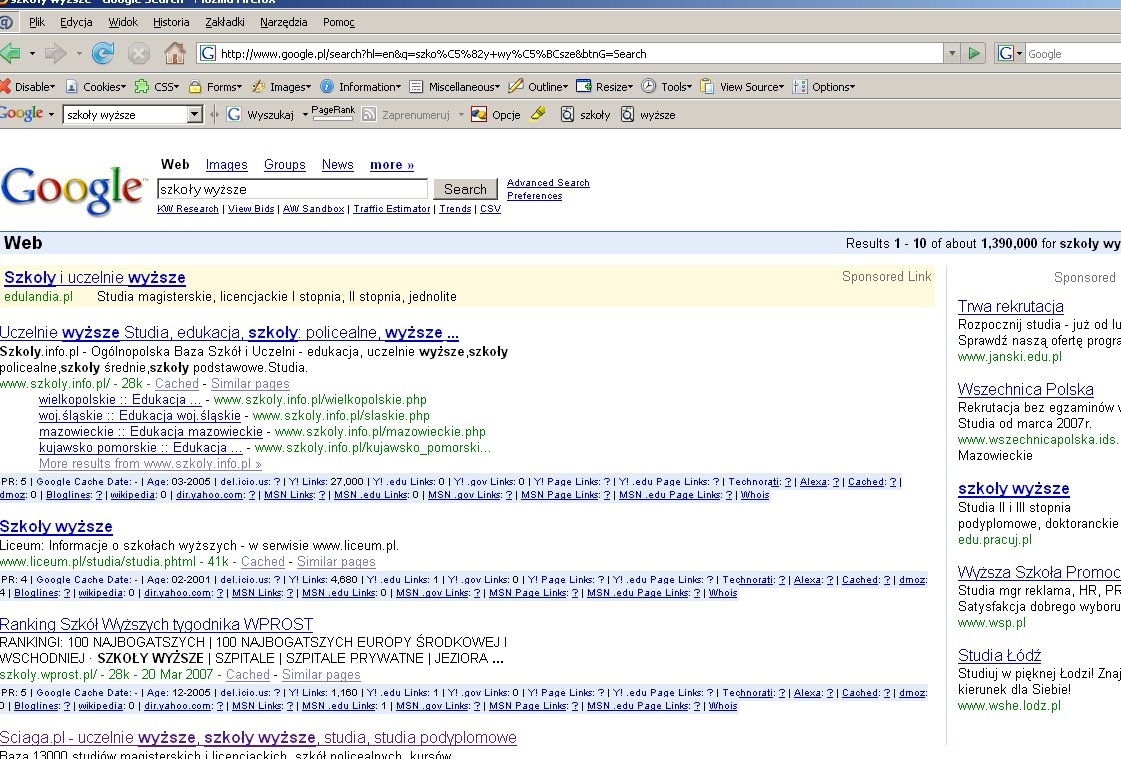
Task: Reload the page with the refresh icon
Action: pyautogui.click(x=103, y=54)
